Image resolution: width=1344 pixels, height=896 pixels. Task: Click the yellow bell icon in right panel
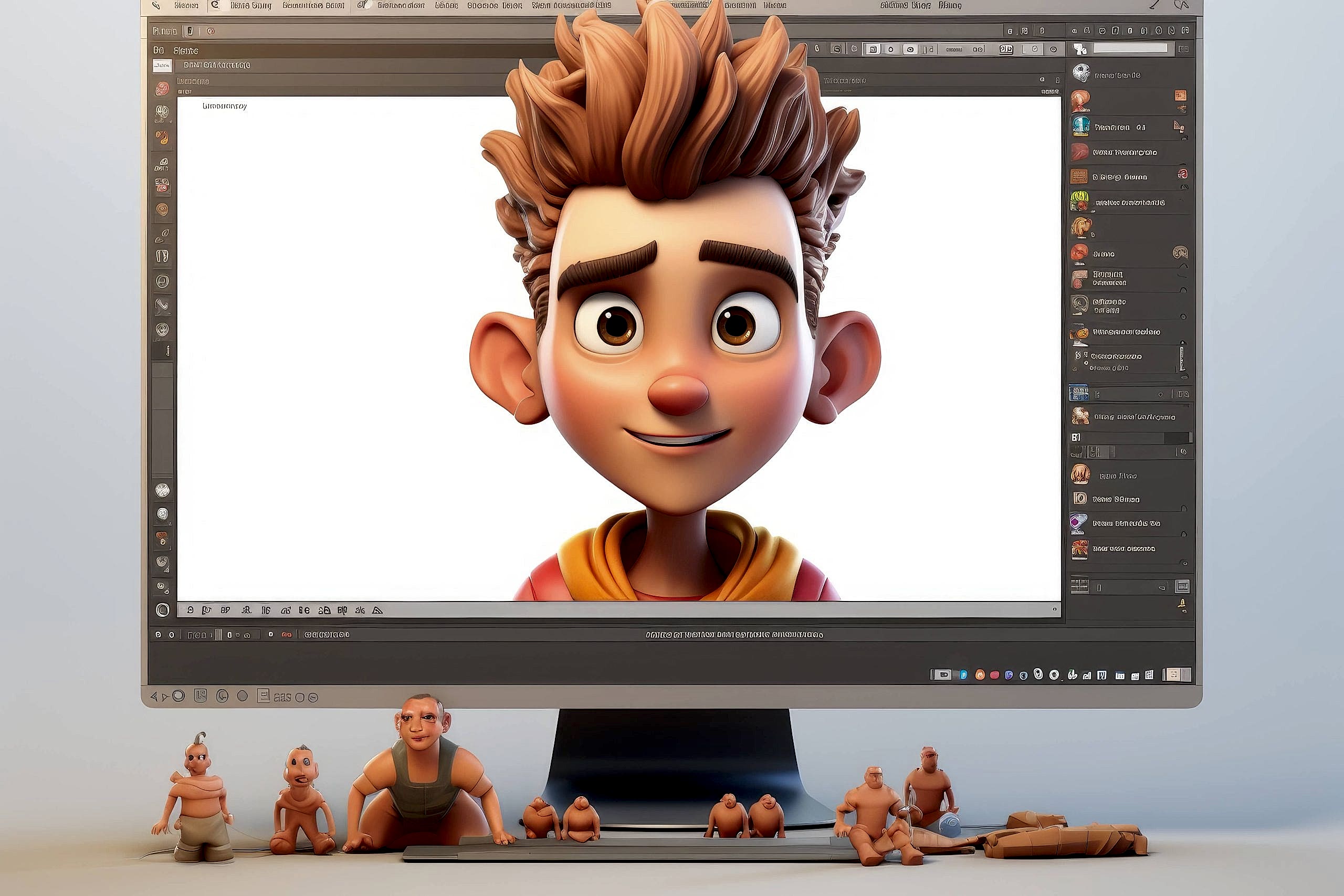[1182, 604]
